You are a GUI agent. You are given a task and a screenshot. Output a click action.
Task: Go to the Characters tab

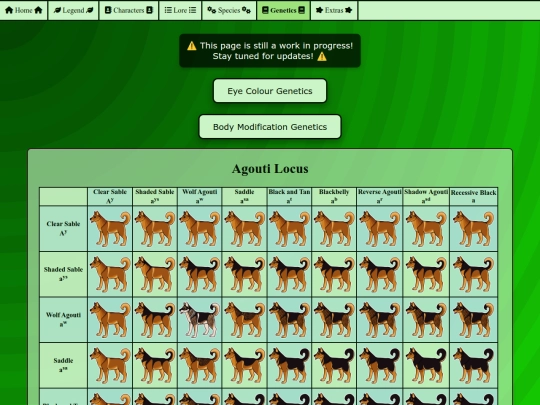point(128,10)
